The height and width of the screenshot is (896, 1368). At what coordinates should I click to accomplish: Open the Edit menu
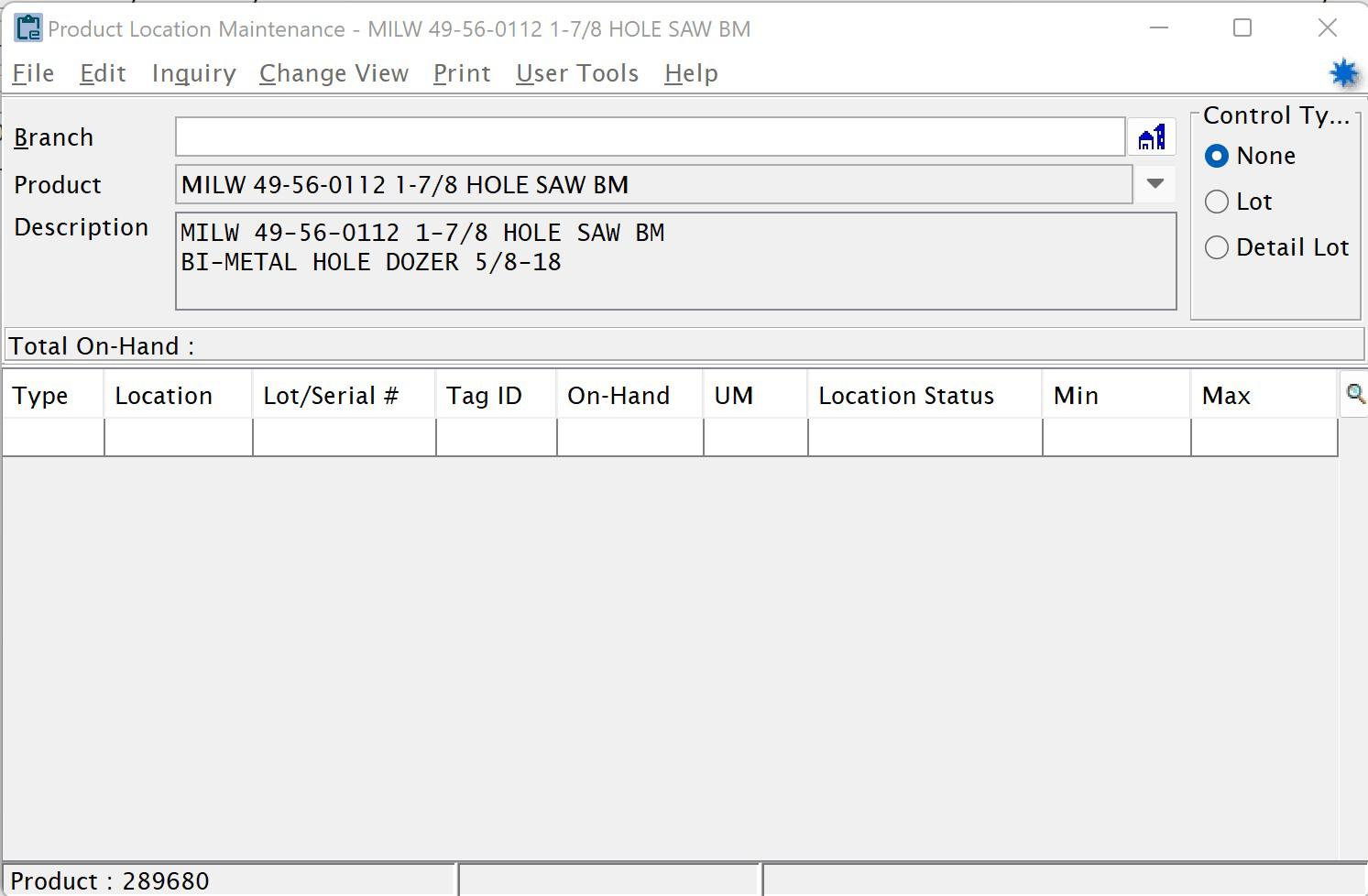(x=103, y=73)
